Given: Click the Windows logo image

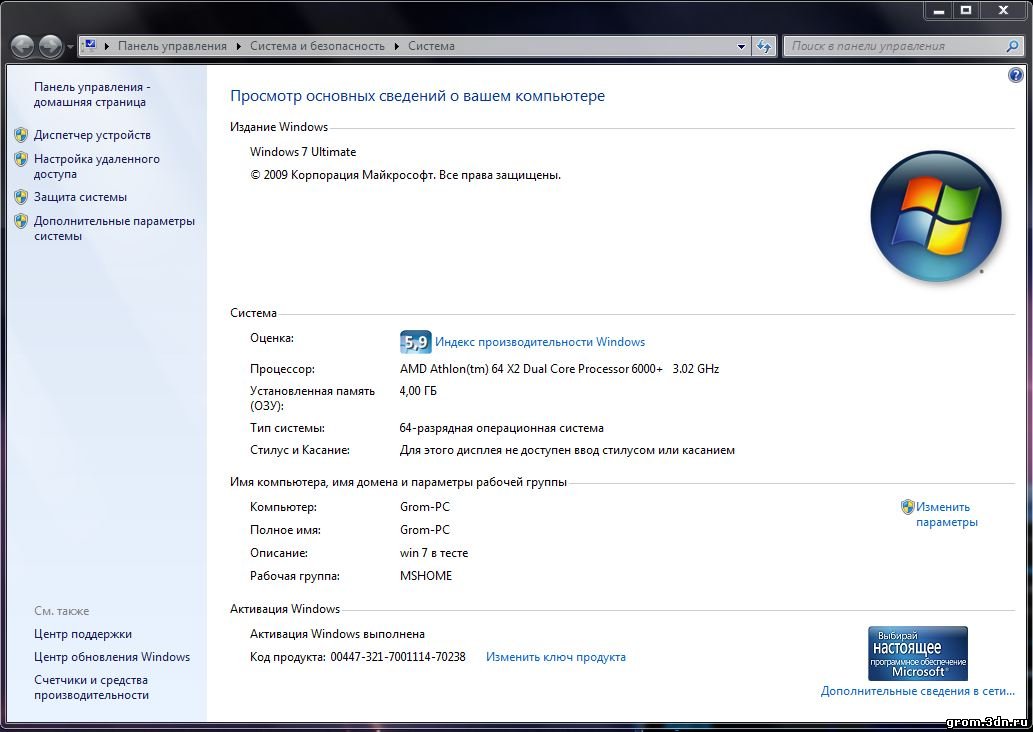Looking at the screenshot, I should (936, 215).
